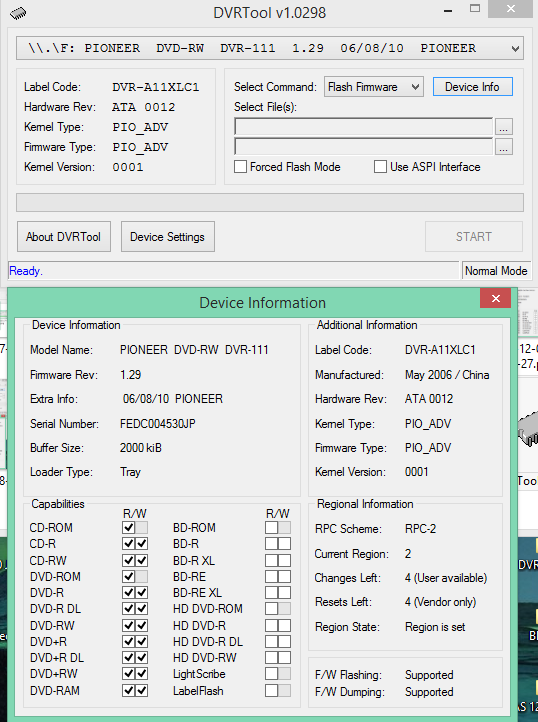Enable Use ASPI Interface checkbox
The image size is (538, 722).
(x=380, y=167)
